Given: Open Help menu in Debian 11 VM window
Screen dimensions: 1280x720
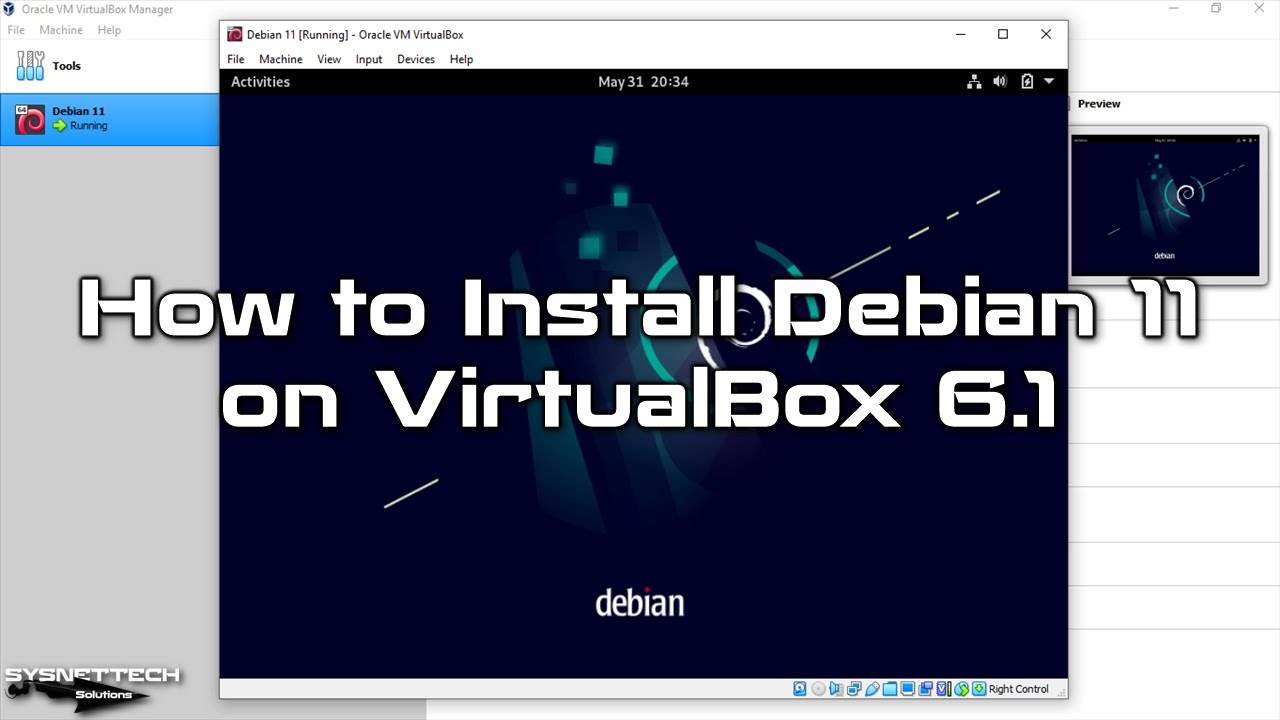Looking at the screenshot, I should pyautogui.click(x=461, y=59).
